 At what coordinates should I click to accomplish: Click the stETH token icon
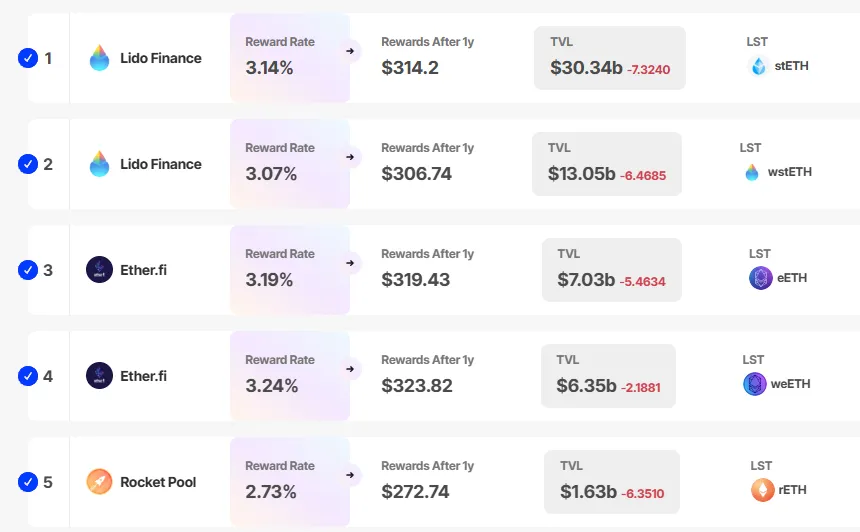click(758, 67)
